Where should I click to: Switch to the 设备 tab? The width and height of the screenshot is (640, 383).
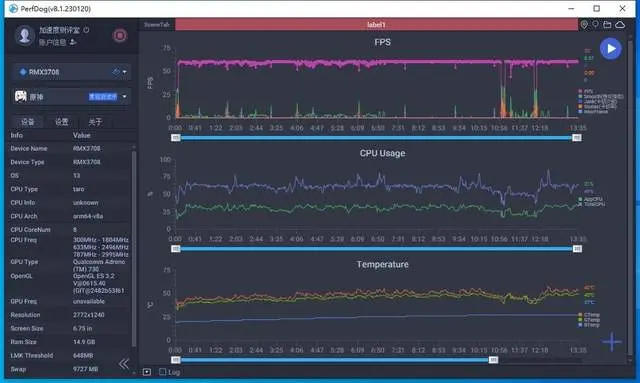coord(28,122)
